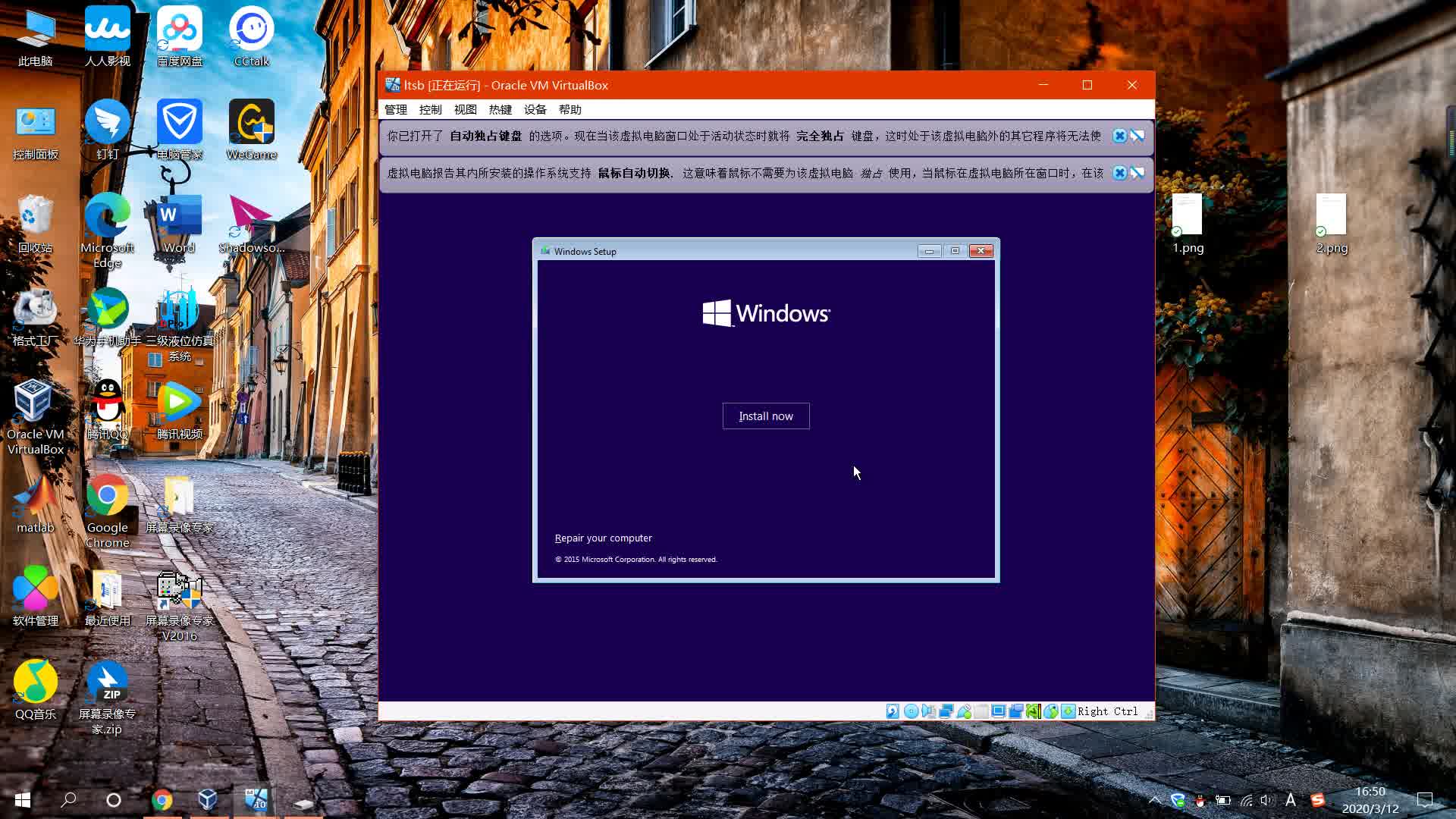Open the 控制 menu in VirtualBox
This screenshot has height=819, width=1456.
431,109
